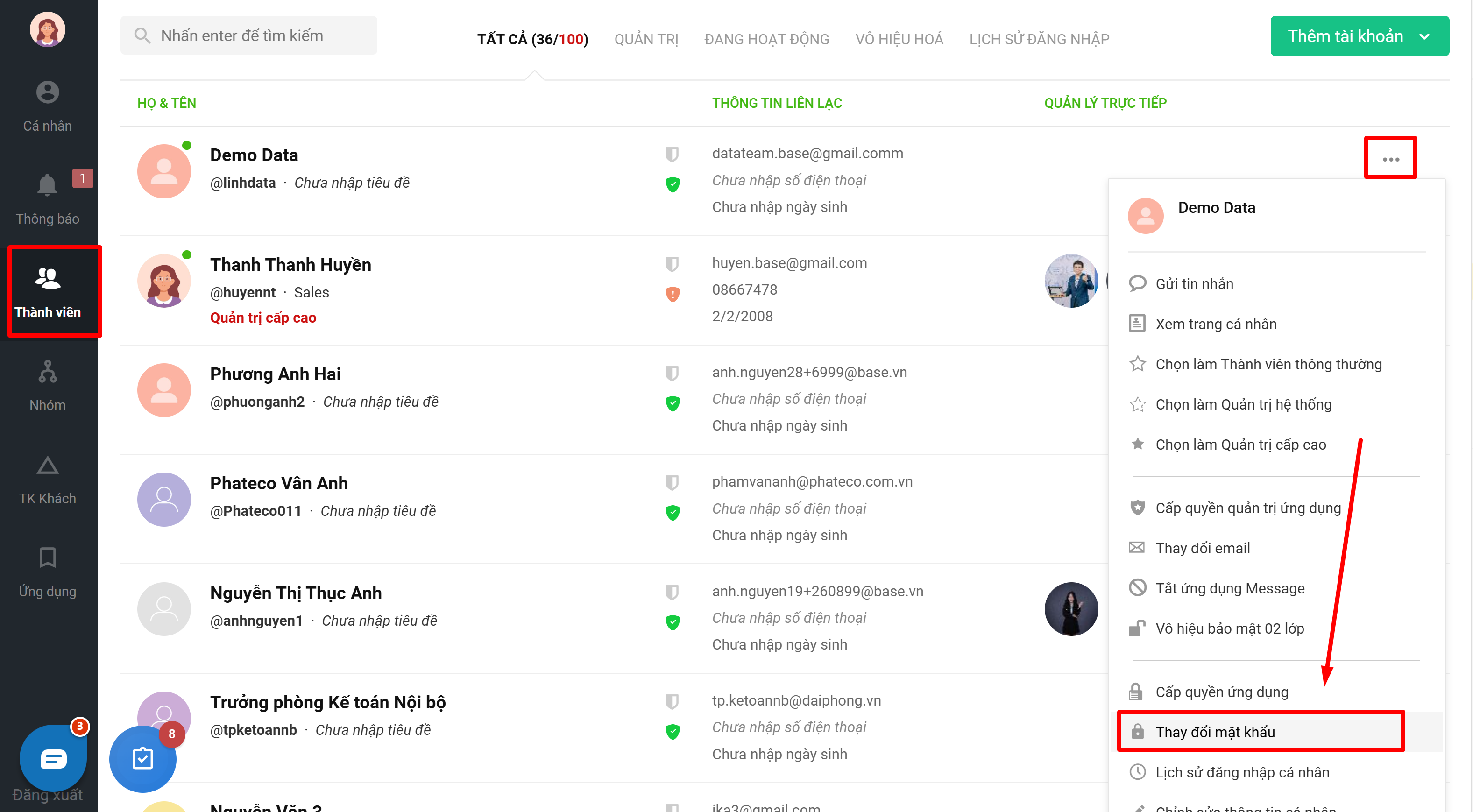The height and width of the screenshot is (812, 1473).
Task: Click Thanh Thanh Huyền's manager avatar photo
Action: (1071, 282)
